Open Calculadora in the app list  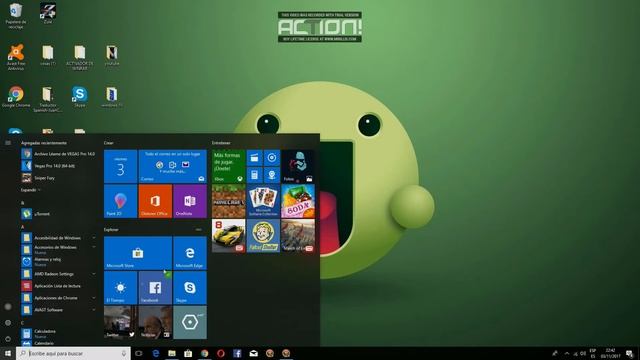click(x=58, y=333)
